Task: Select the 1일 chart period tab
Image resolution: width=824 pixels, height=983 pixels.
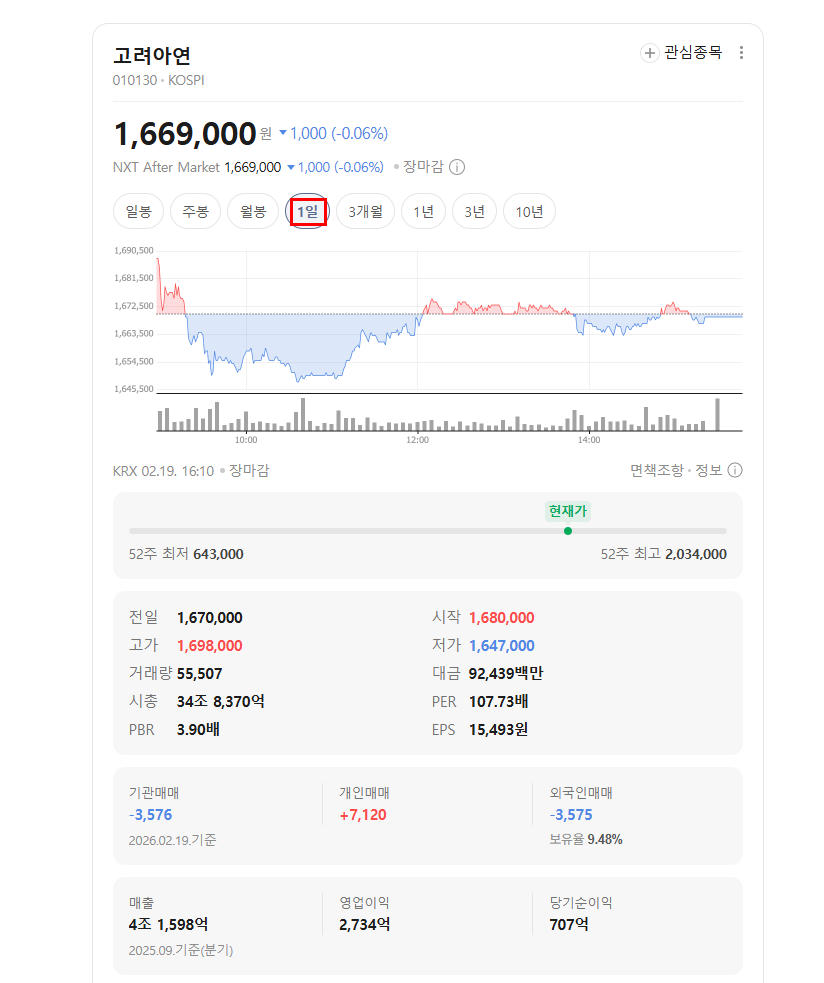Action: (x=307, y=212)
